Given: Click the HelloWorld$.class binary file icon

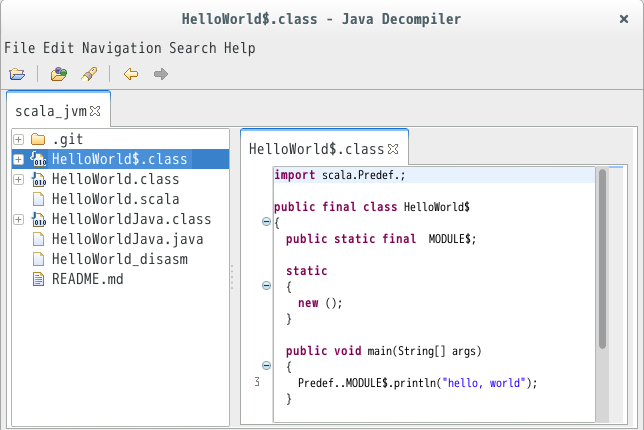Looking at the screenshot, I should tap(38, 159).
